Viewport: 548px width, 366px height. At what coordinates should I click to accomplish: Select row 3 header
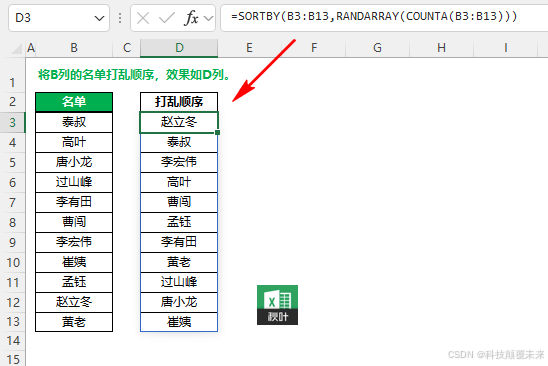point(13,122)
